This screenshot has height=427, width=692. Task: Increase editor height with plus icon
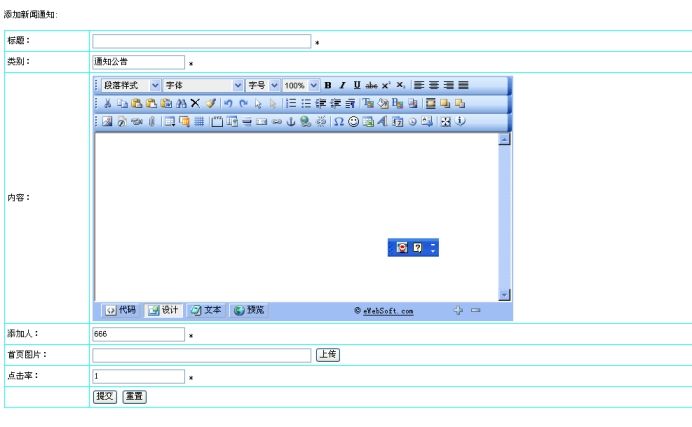tap(458, 310)
